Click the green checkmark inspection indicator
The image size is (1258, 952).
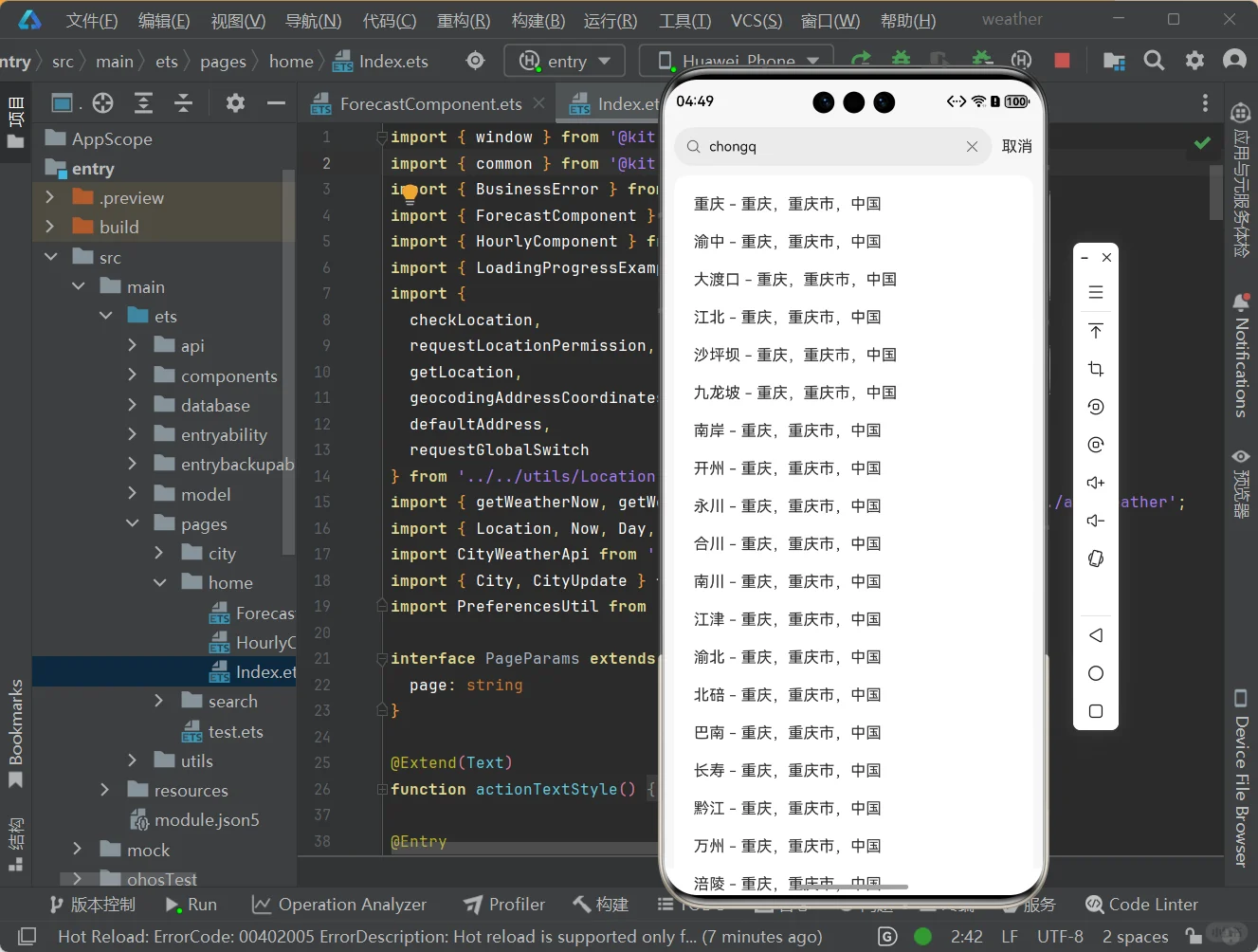(1202, 143)
